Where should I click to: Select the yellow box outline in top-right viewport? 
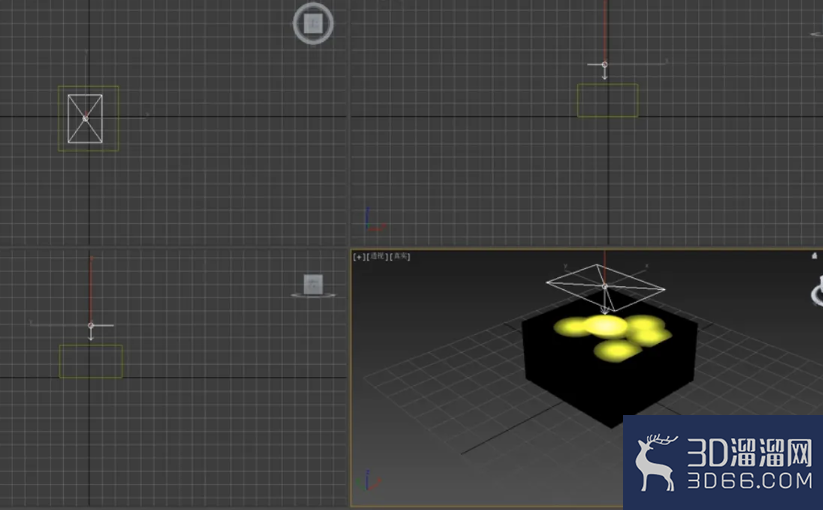(608, 100)
